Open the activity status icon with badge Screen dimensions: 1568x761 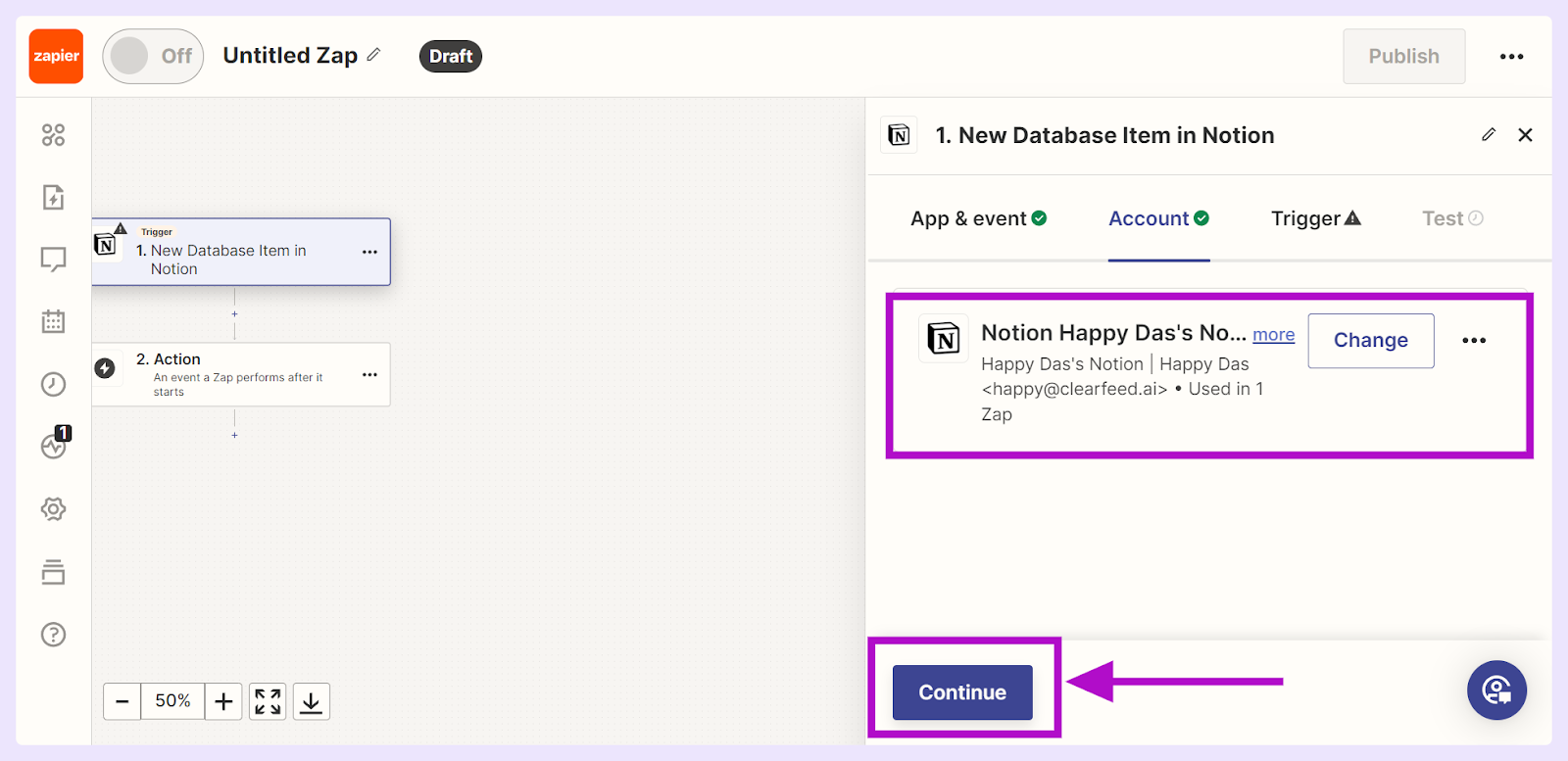pos(55,444)
